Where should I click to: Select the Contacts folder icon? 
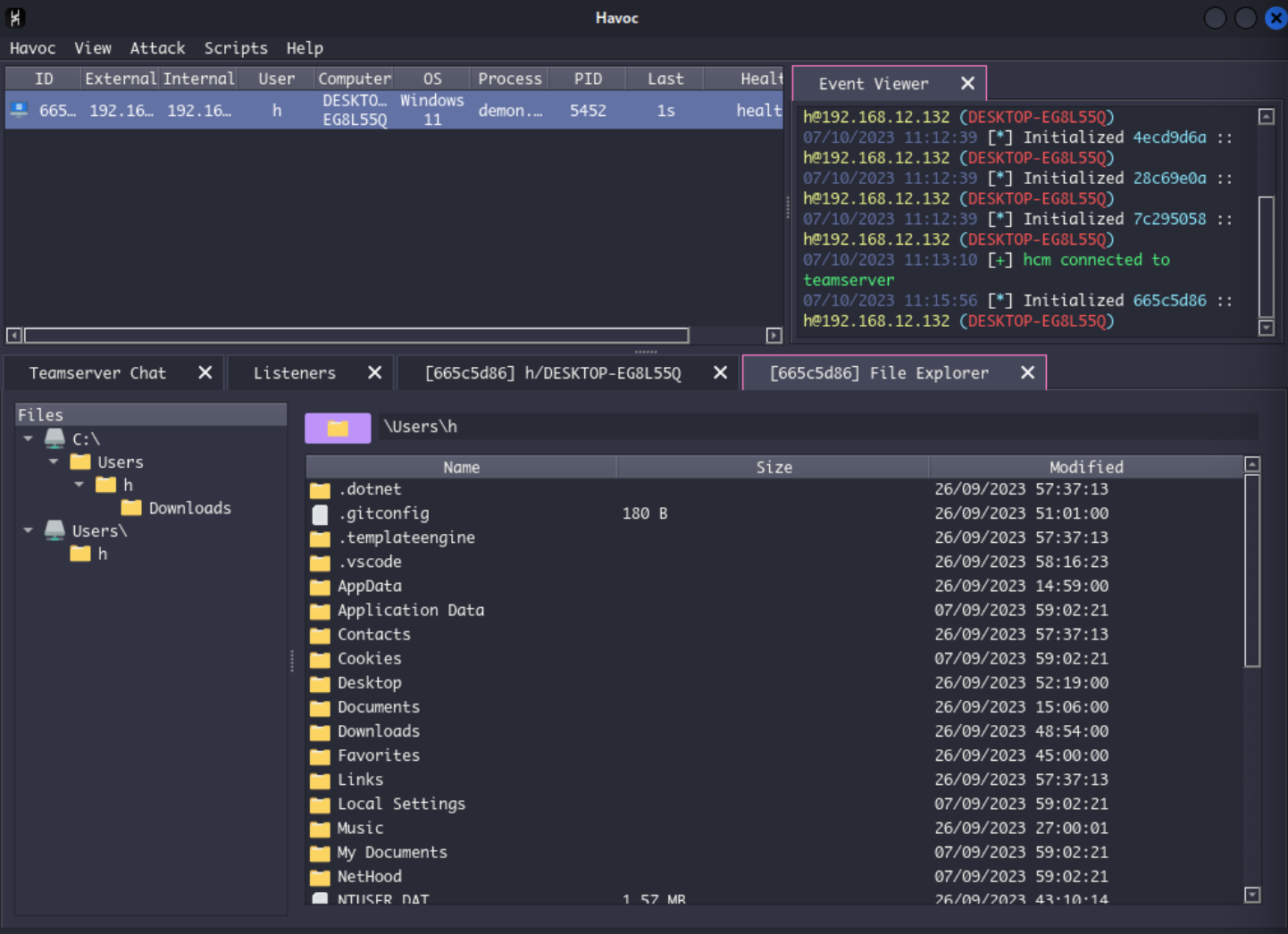pyautogui.click(x=320, y=635)
